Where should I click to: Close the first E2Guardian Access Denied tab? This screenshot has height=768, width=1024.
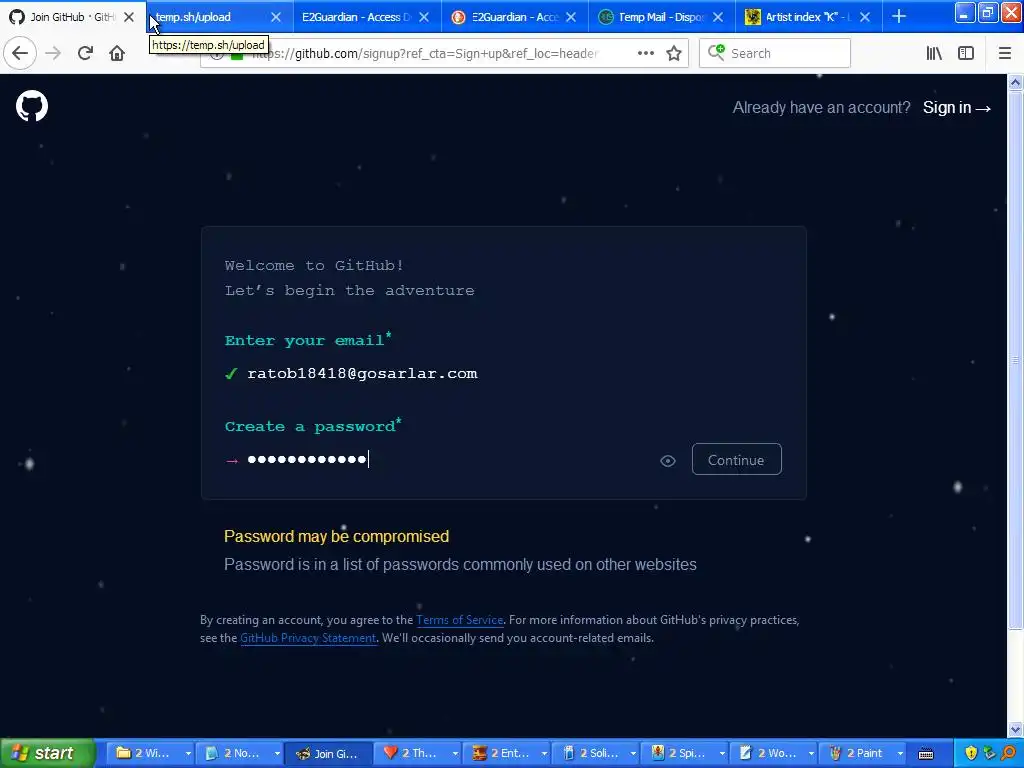(x=424, y=17)
